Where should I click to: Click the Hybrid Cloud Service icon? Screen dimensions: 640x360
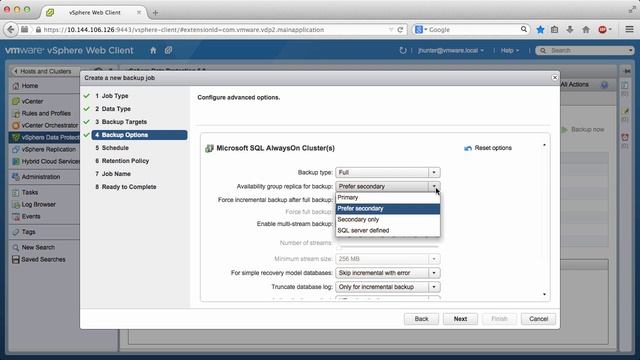point(16,162)
